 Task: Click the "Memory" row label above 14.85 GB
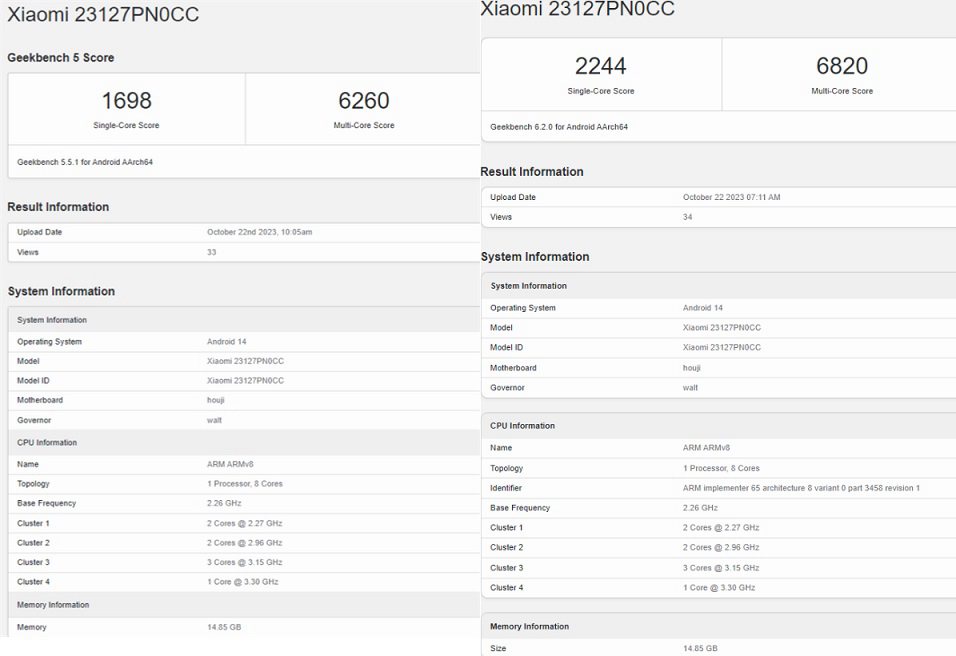(x=32, y=627)
